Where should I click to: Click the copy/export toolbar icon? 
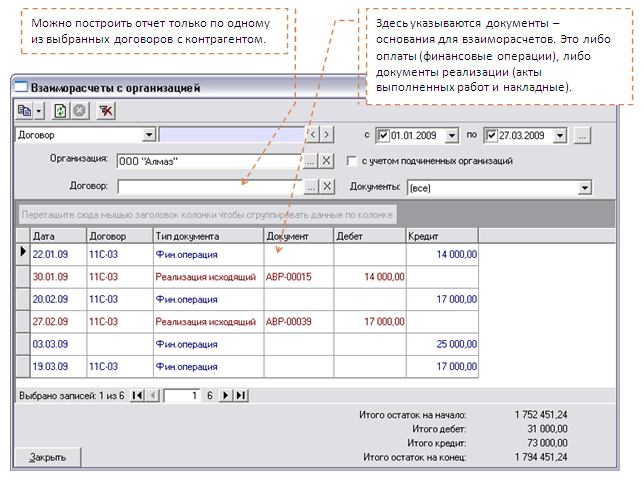24,110
